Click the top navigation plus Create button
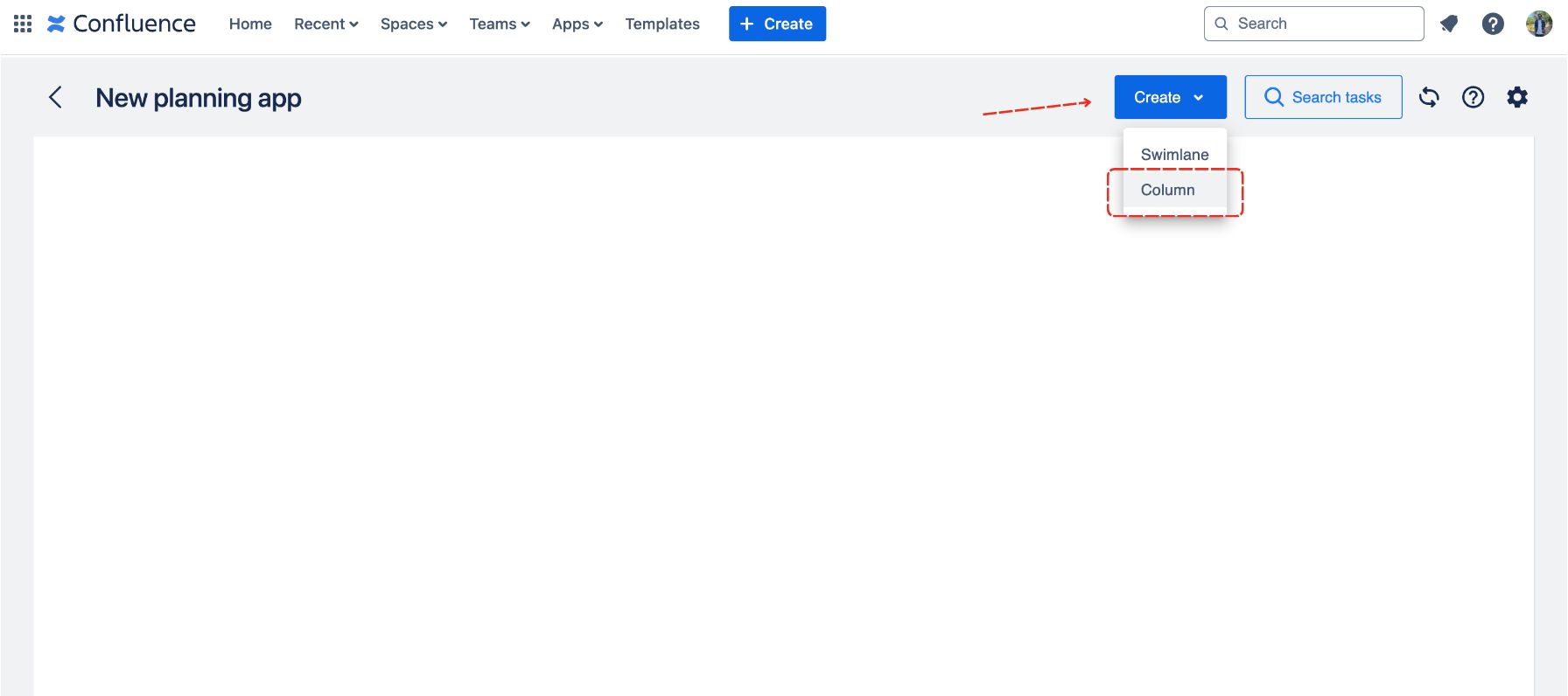The image size is (1568, 696). pyautogui.click(x=777, y=24)
